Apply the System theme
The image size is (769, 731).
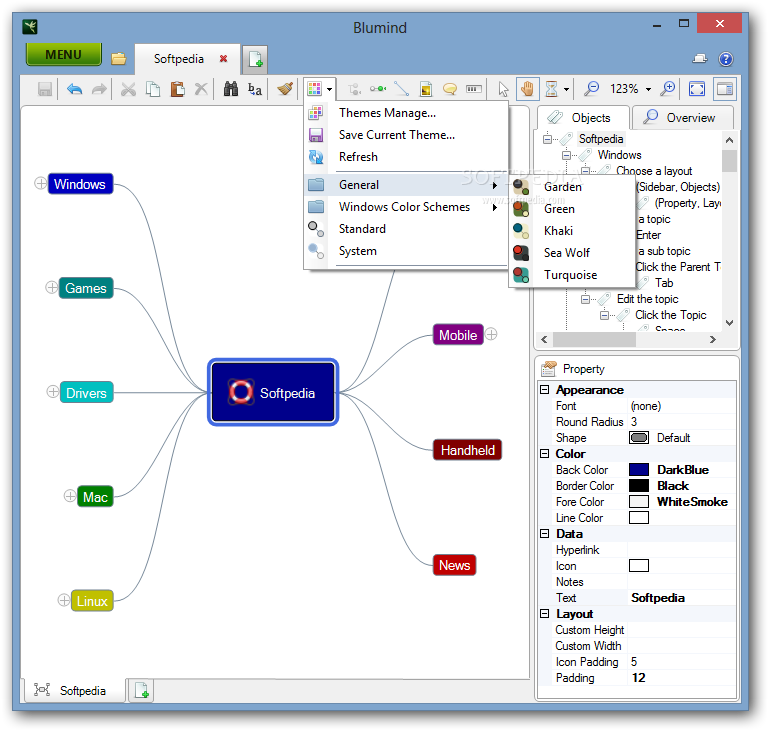(406, 251)
